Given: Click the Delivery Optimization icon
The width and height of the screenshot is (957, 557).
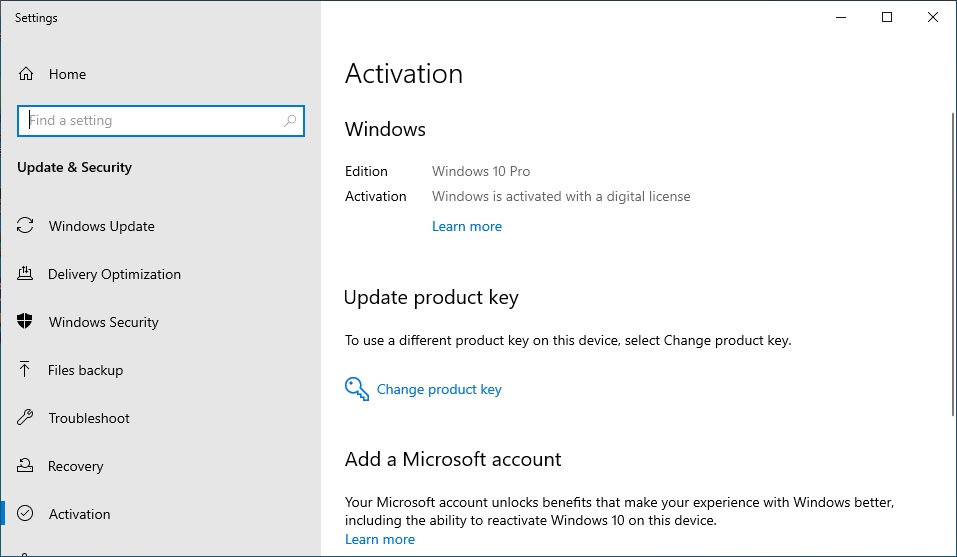Looking at the screenshot, I should pos(26,274).
